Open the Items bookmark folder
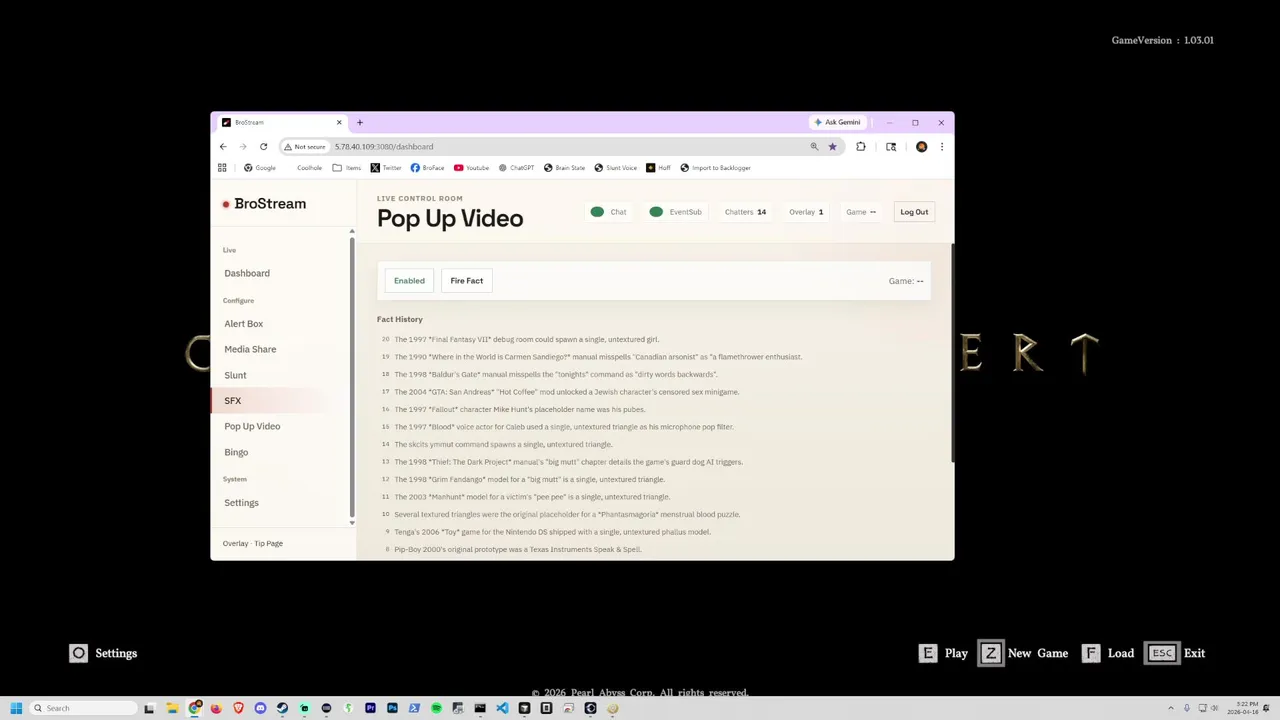Image resolution: width=1280 pixels, height=720 pixels. (x=347, y=168)
